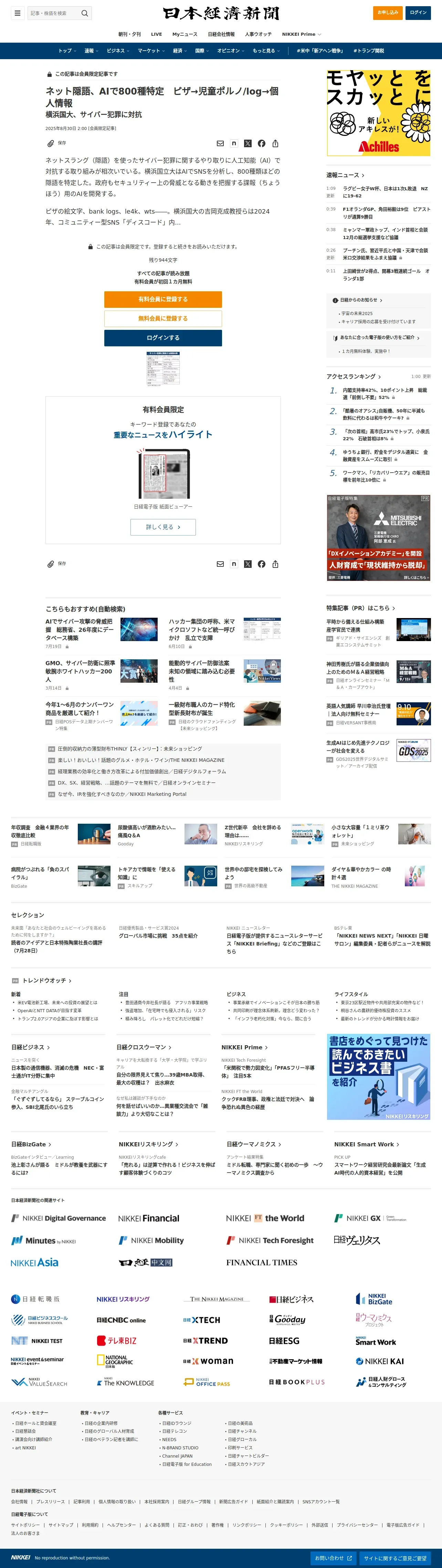The image size is (442, 1568).
Task: Expand 速報 navigation dropdown
Action: 91,51
